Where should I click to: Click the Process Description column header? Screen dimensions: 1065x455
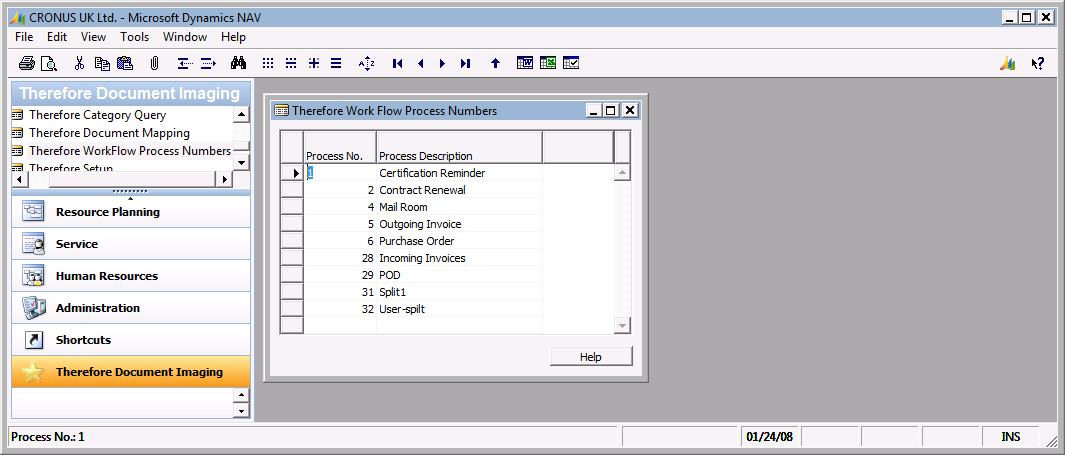(x=460, y=147)
